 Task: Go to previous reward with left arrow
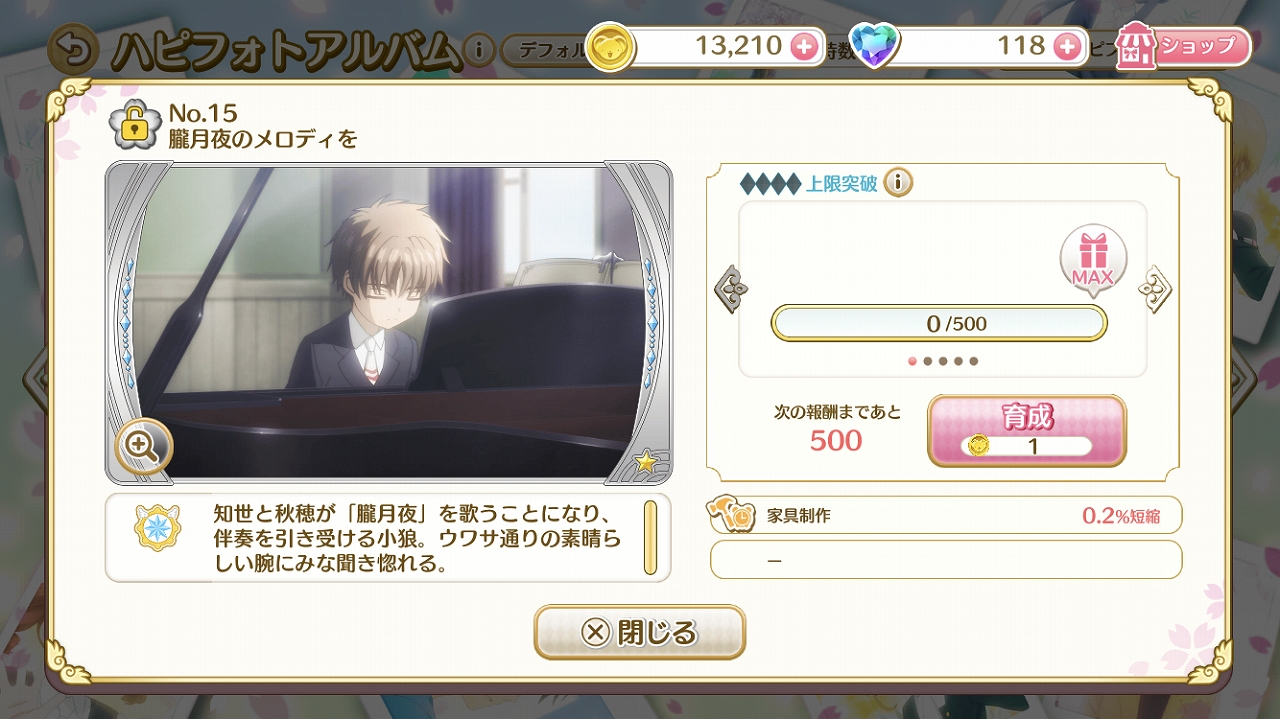[x=731, y=289]
